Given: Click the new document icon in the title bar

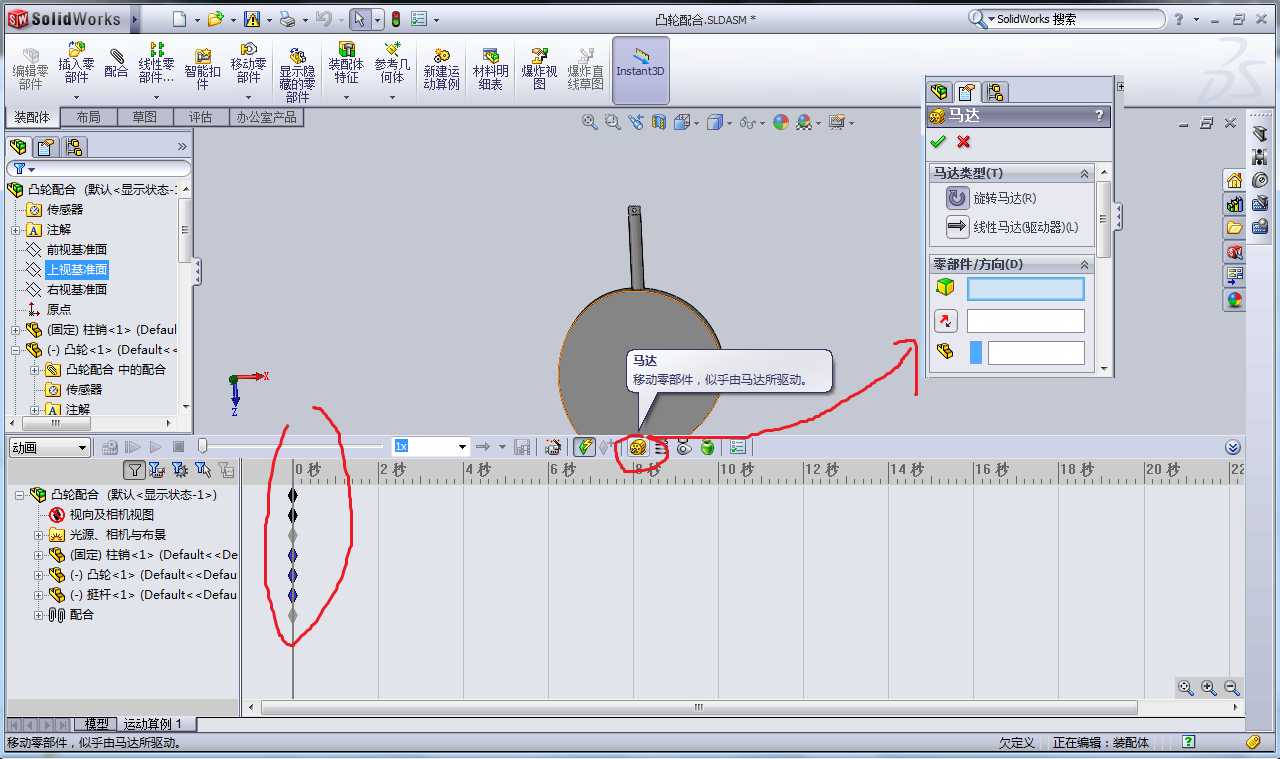Looking at the screenshot, I should [x=178, y=19].
